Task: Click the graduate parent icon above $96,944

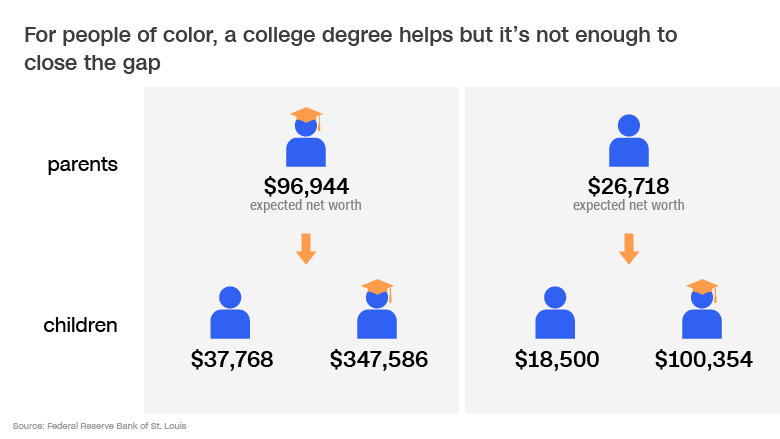Action: point(306,137)
